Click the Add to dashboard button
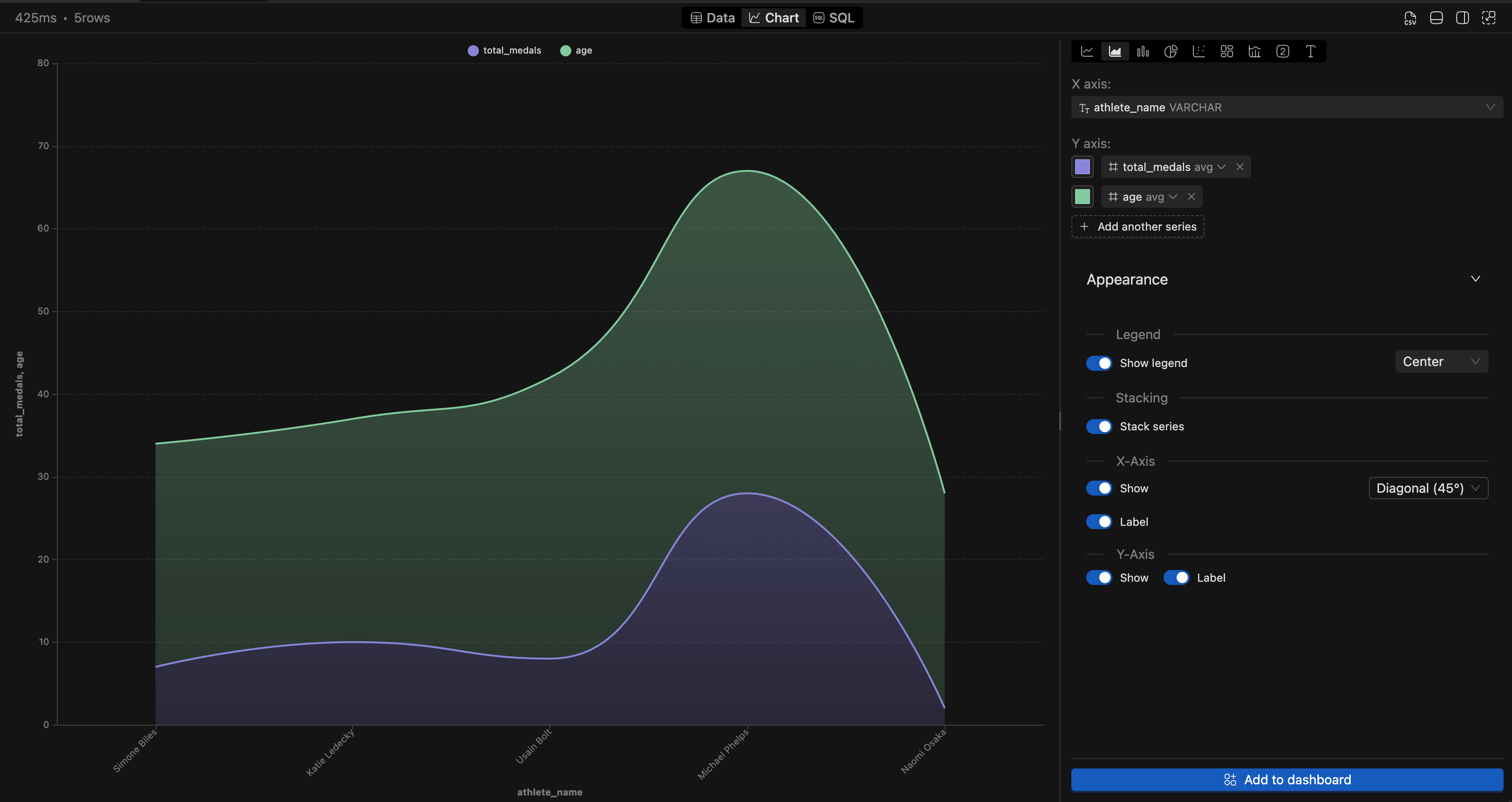 [x=1287, y=780]
